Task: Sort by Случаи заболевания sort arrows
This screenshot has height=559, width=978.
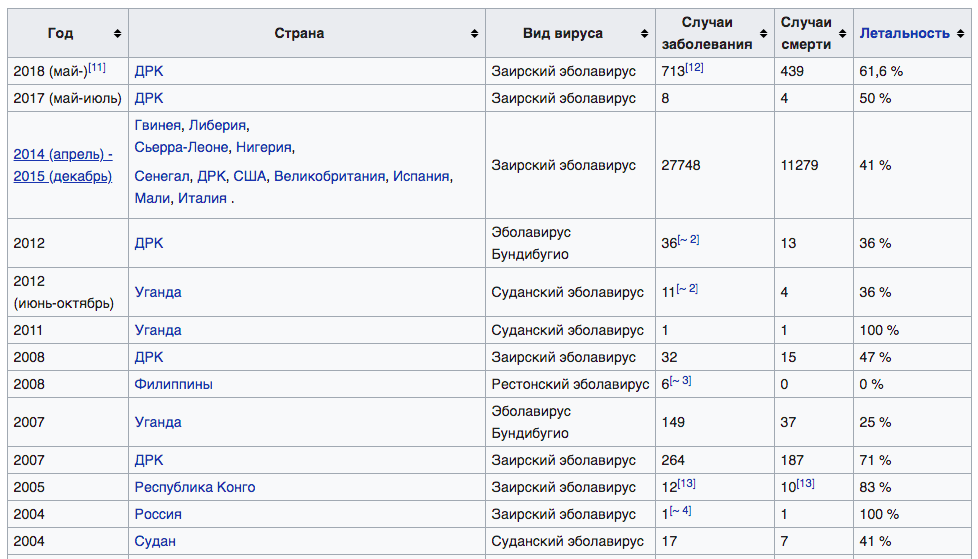Action: click(763, 34)
